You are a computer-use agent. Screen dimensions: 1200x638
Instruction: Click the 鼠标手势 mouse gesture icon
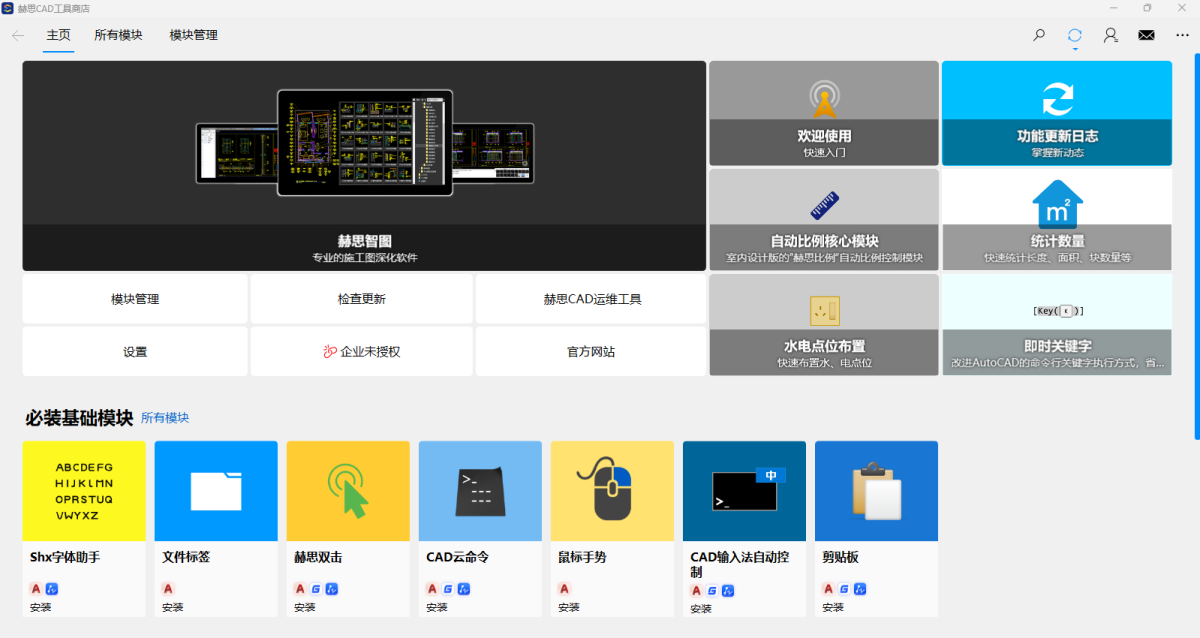(x=612, y=490)
